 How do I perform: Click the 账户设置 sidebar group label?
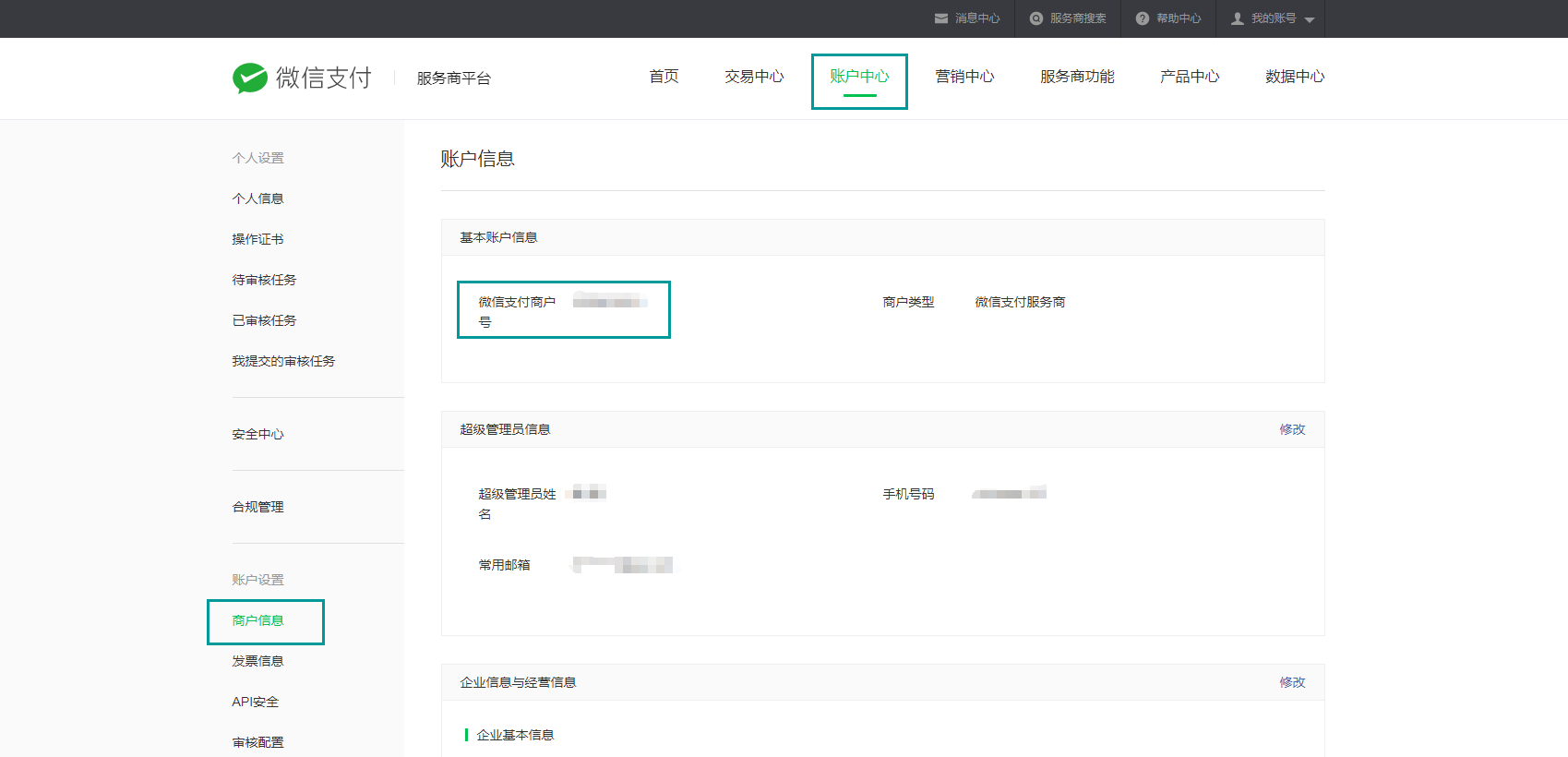pyautogui.click(x=257, y=580)
